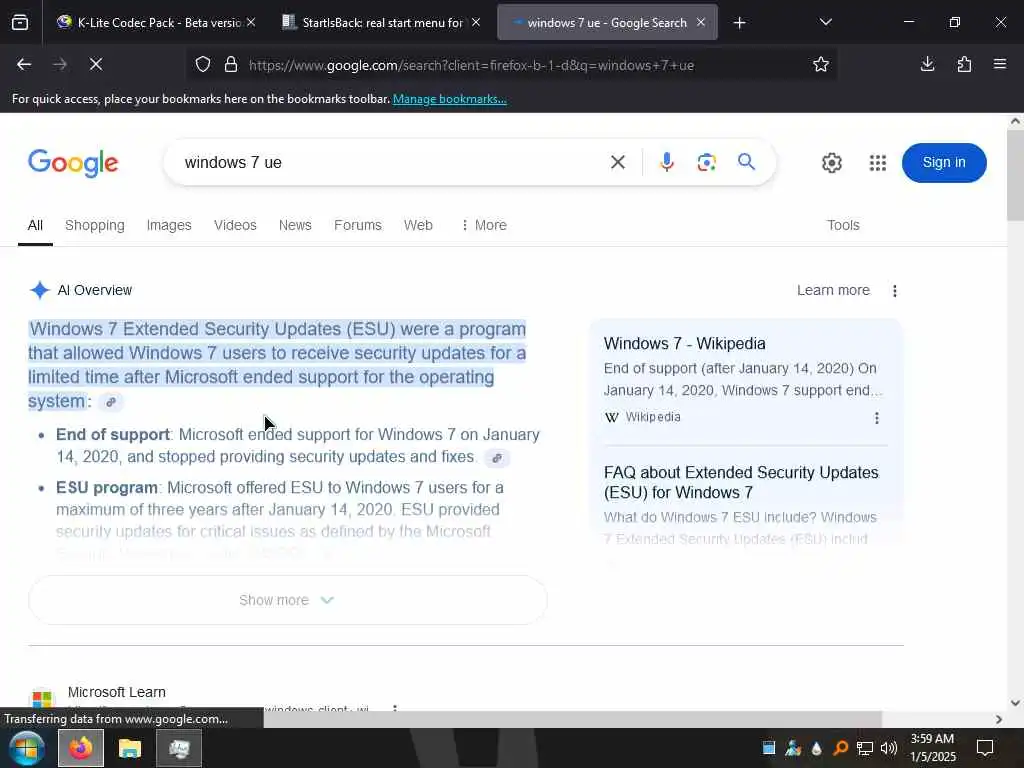Expand AI Overview with Show more

(287, 600)
